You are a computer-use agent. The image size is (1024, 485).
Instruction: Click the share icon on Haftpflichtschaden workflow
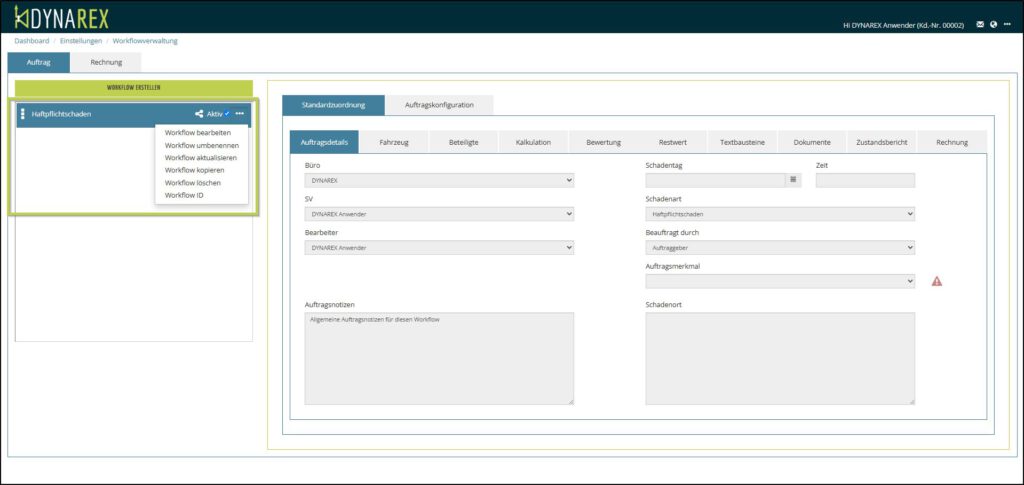click(199, 114)
